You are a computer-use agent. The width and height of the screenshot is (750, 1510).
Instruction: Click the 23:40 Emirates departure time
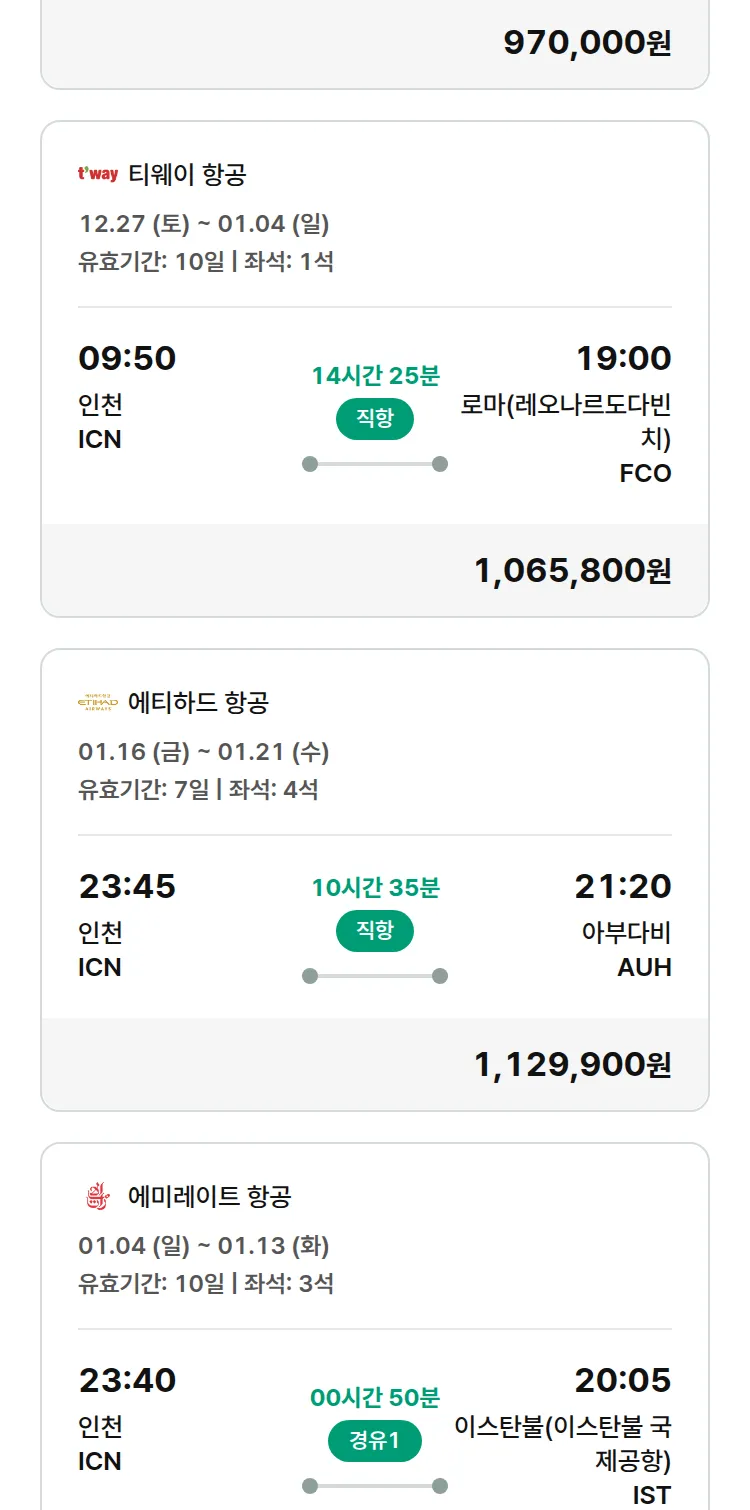pos(127,1381)
